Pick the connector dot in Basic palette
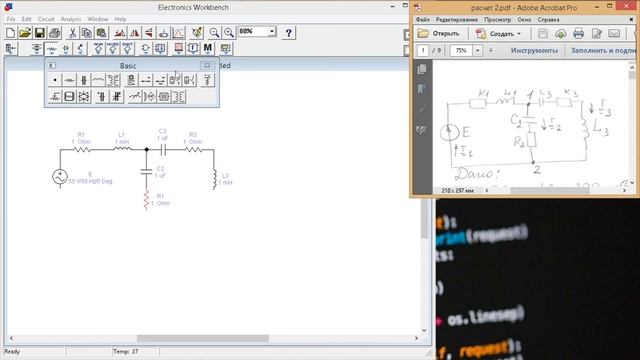The width and height of the screenshot is (640, 360). click(x=55, y=80)
